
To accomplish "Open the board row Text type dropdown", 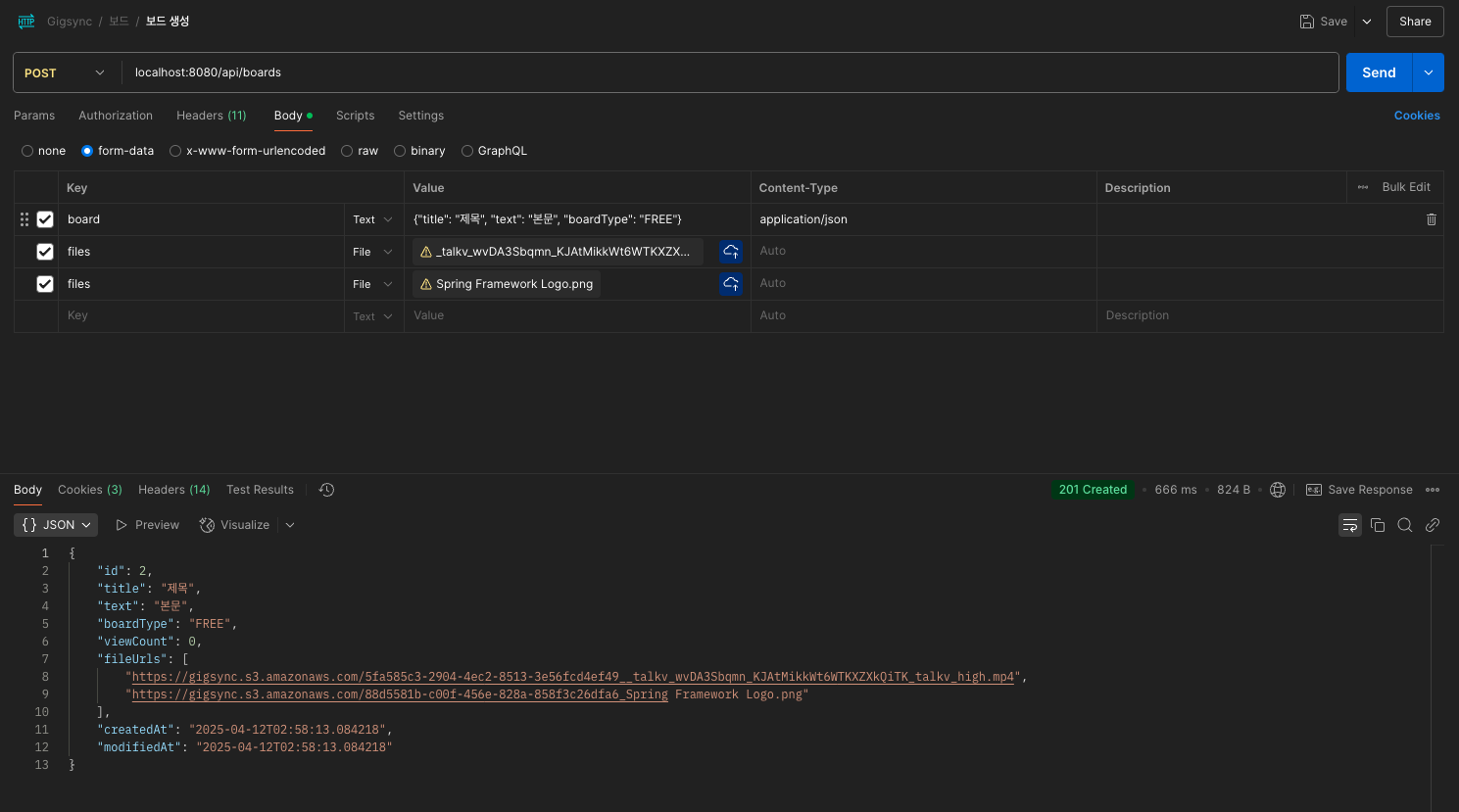I will pyautogui.click(x=373, y=219).
